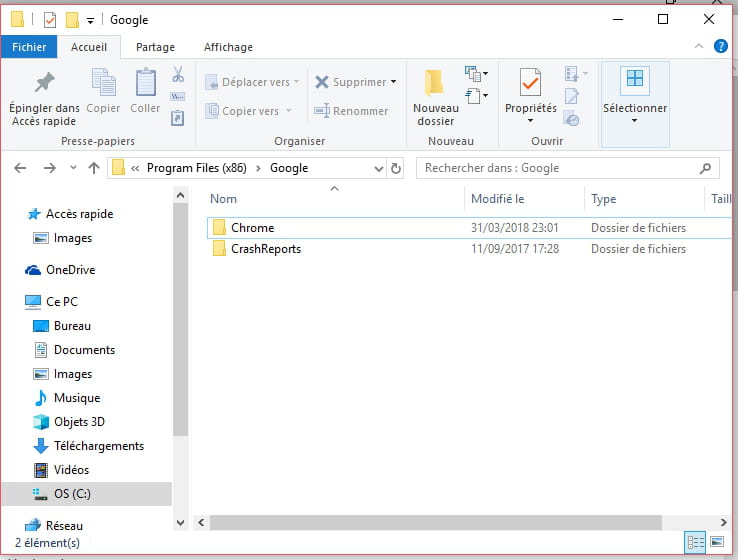Click the paste shortcut icon in Presse-papiers
Image resolution: width=738 pixels, height=560 pixels.
coord(177,118)
